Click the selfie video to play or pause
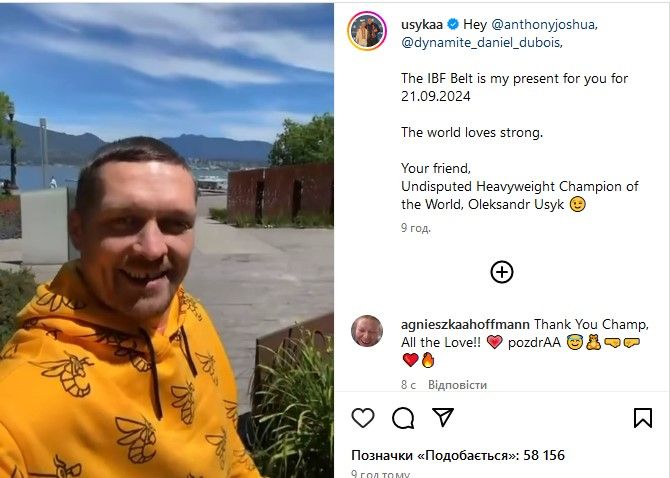This screenshot has height=478, width=670. 167,240
